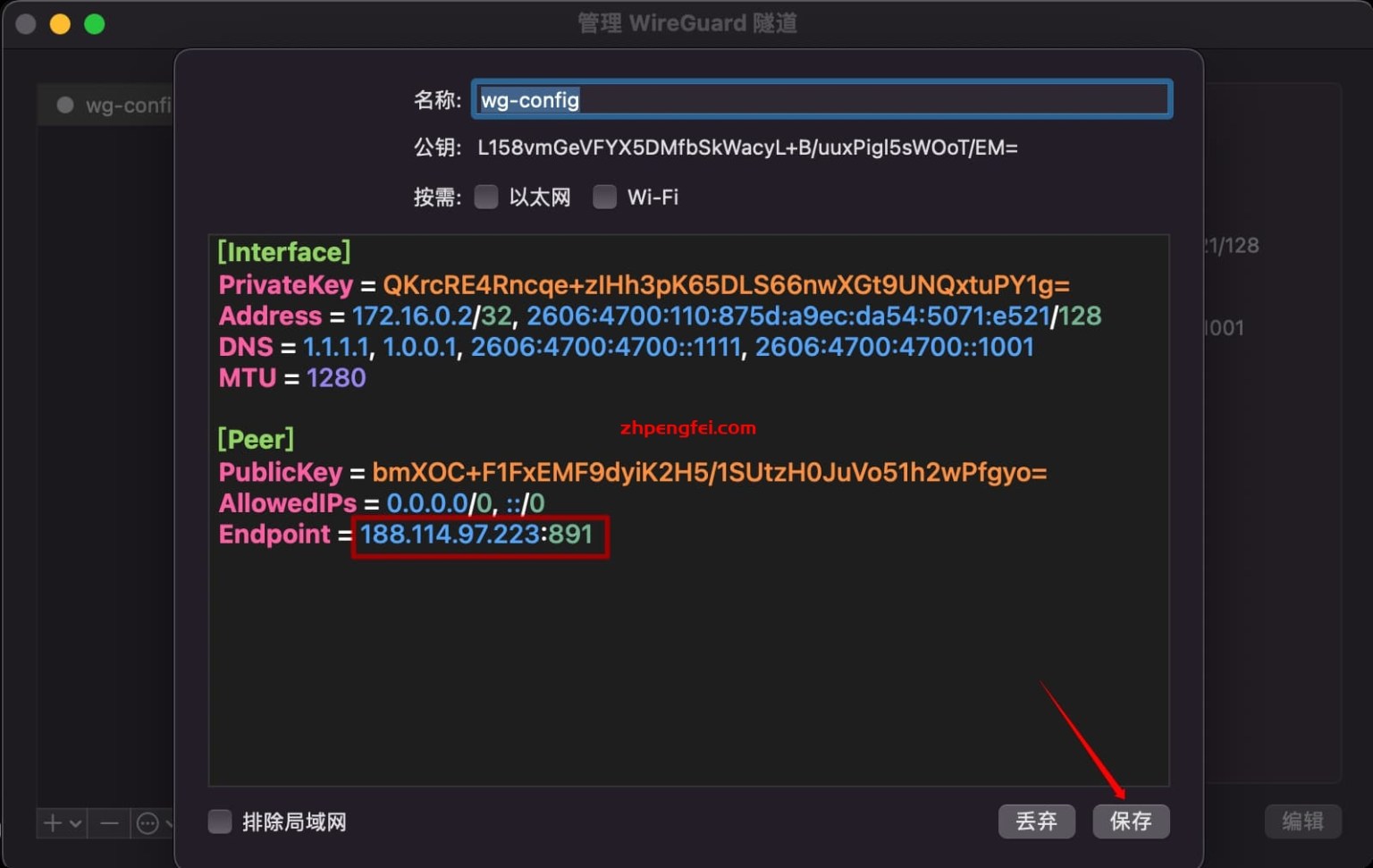The height and width of the screenshot is (868, 1373).
Task: Toggle the 排除局域网 checkbox
Action: tap(220, 822)
